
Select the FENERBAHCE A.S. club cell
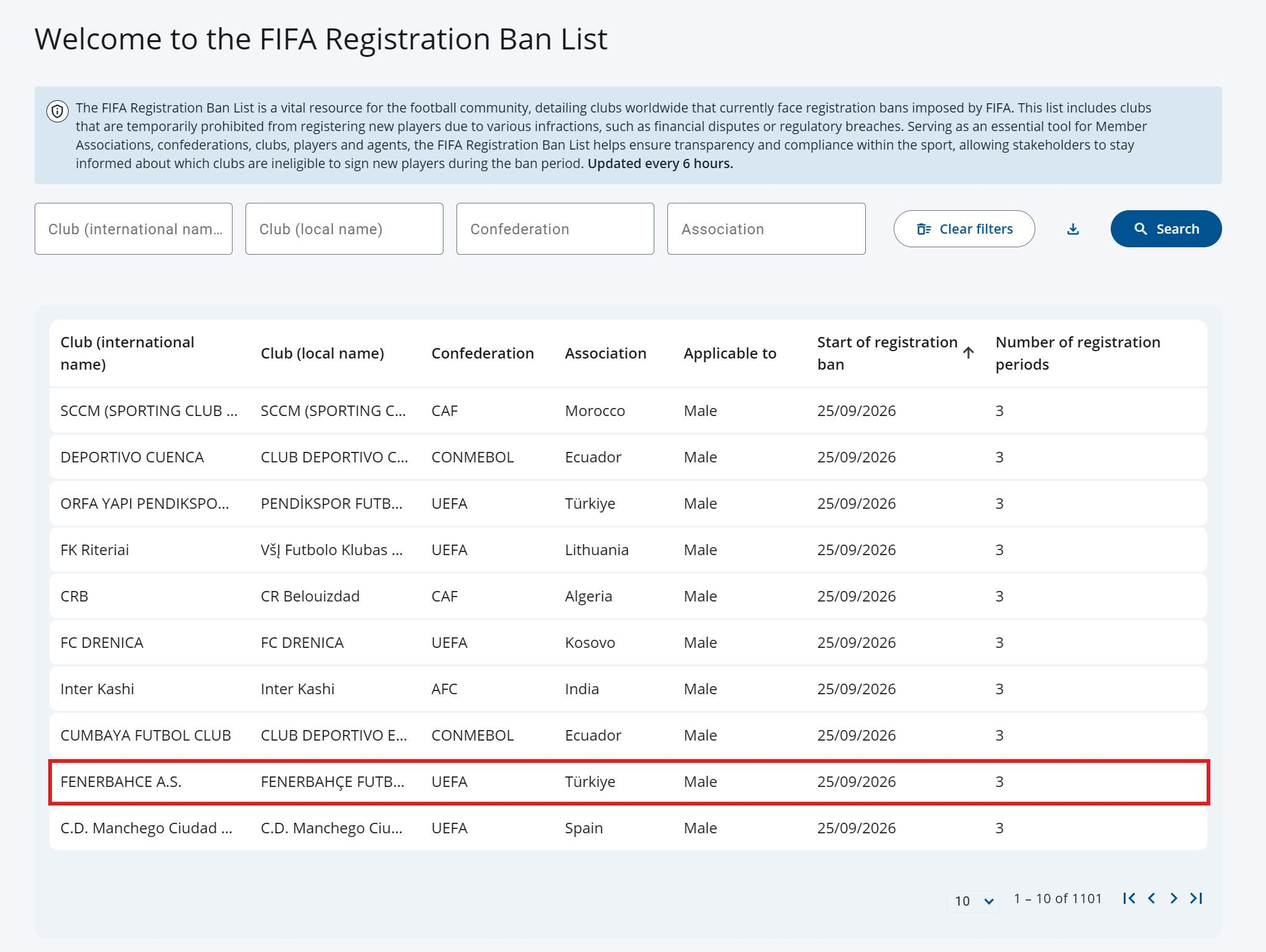tap(121, 781)
